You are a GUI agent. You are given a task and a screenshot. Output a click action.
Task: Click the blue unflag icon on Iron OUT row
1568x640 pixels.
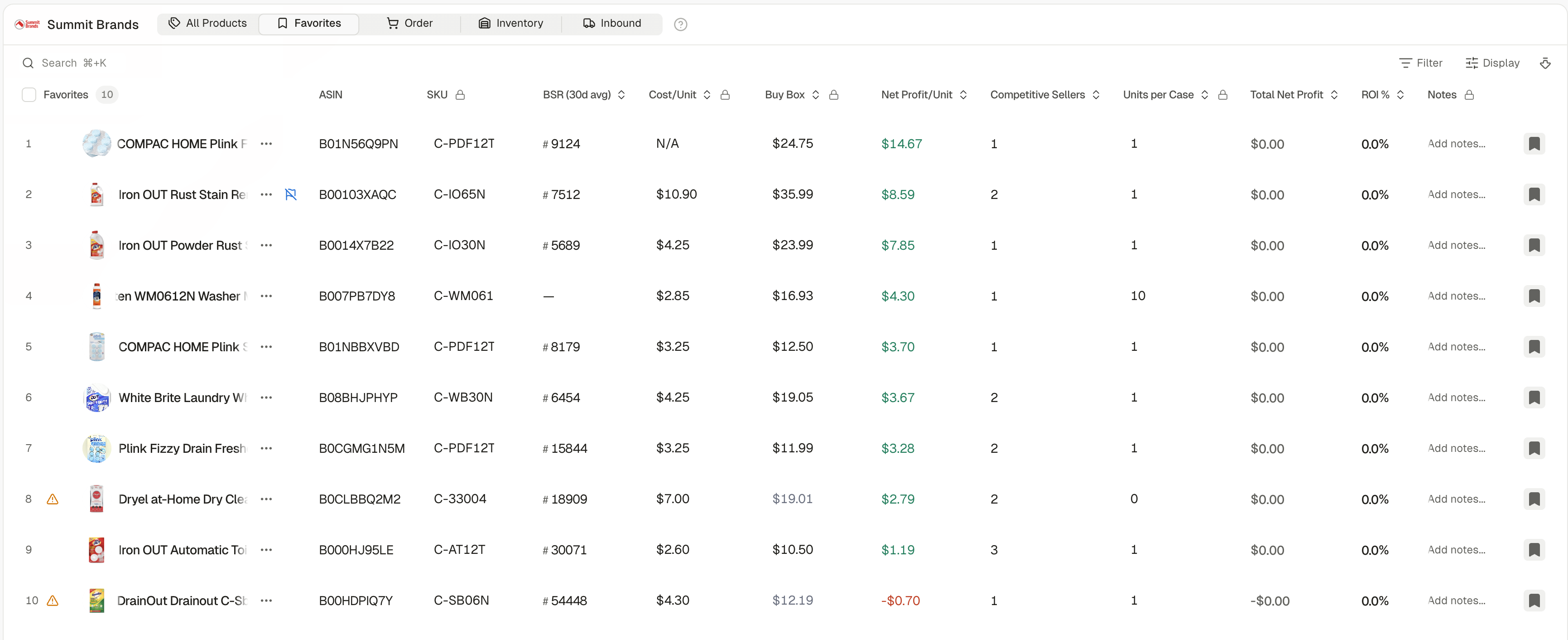tap(291, 194)
